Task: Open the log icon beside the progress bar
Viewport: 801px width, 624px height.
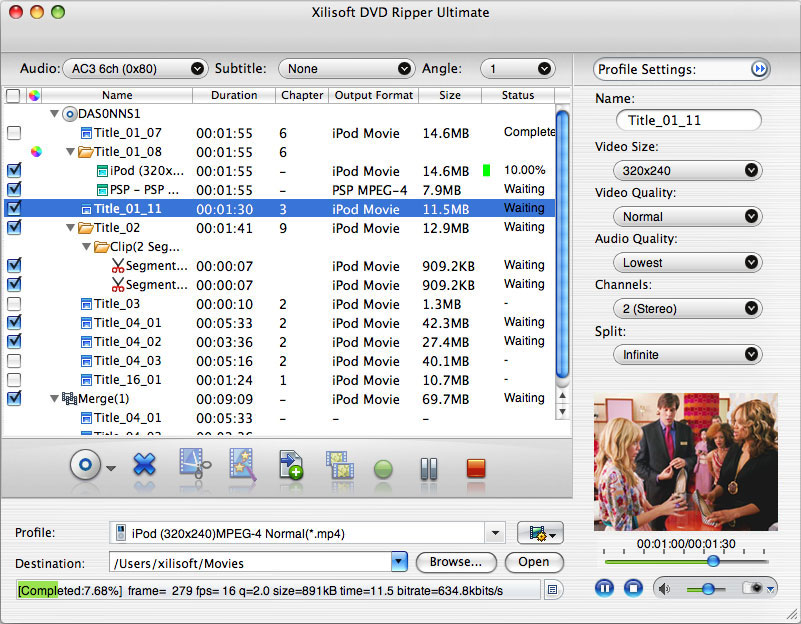Action: pyautogui.click(x=551, y=590)
